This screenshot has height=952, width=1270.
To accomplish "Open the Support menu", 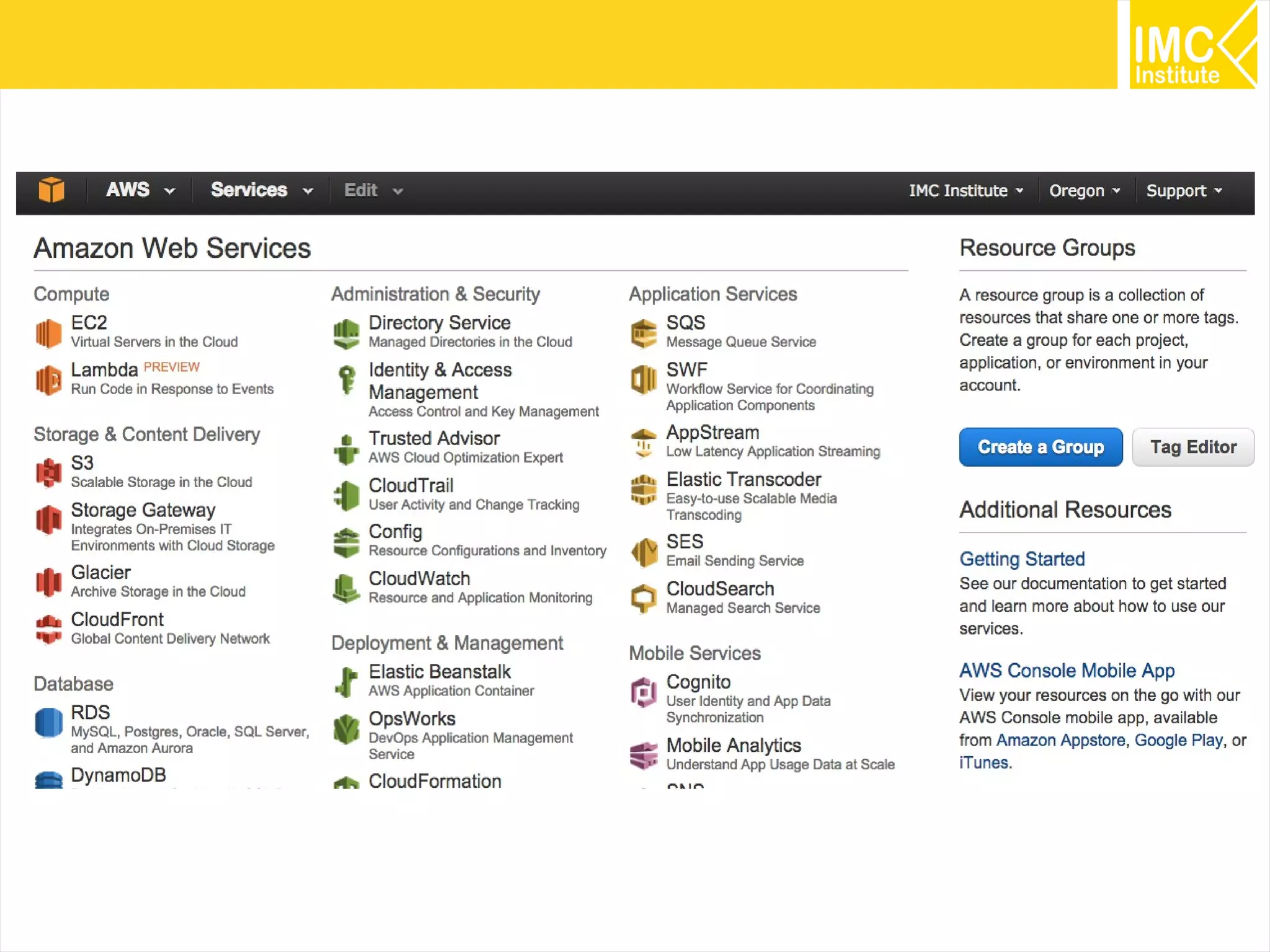I will [x=1184, y=191].
